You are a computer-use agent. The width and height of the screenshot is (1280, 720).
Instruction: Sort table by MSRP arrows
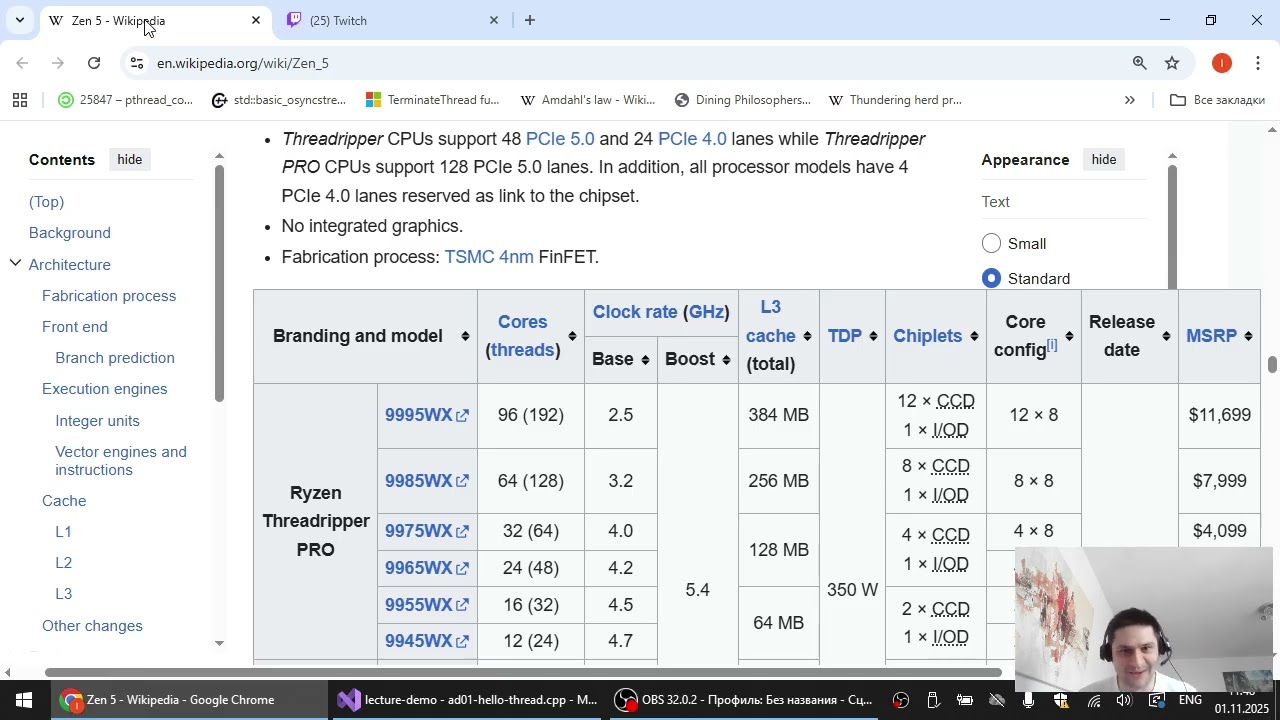[x=1248, y=336]
